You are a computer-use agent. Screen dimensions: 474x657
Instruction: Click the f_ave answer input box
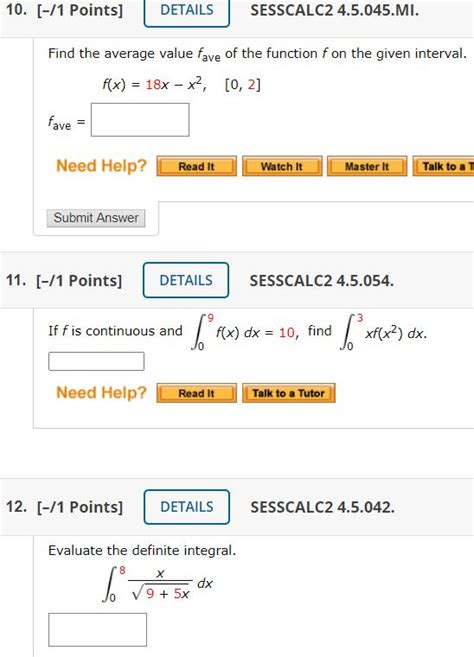(x=140, y=120)
